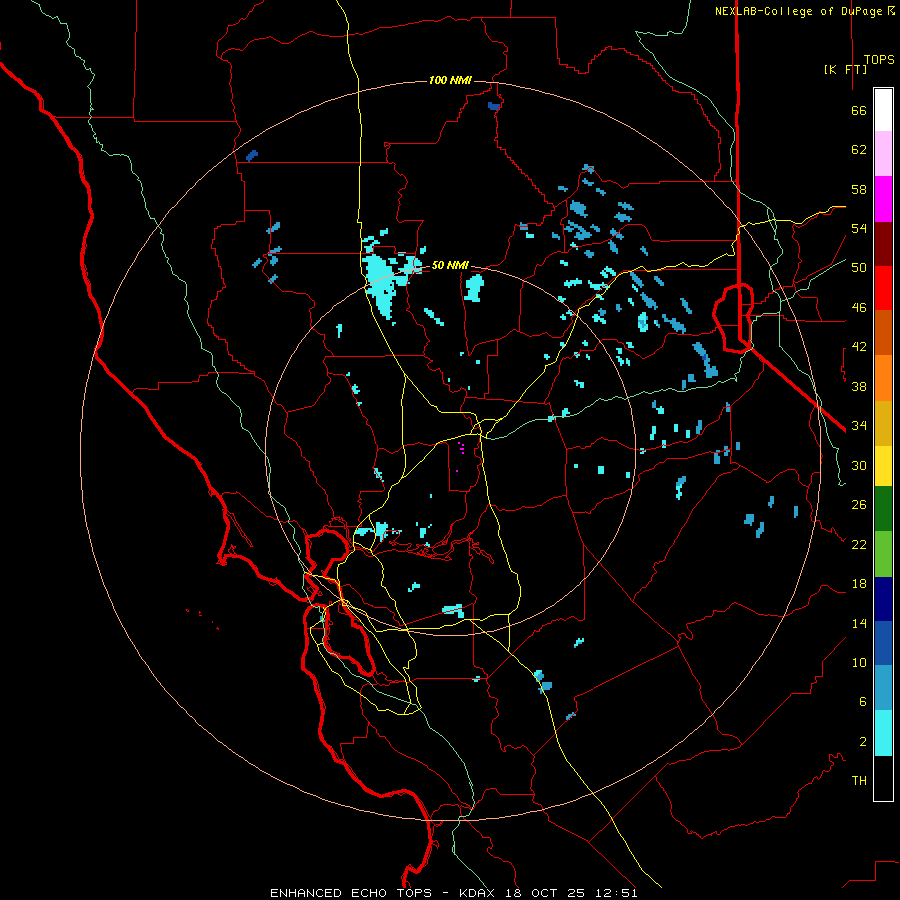Select the light green legend swatch

[883, 554]
